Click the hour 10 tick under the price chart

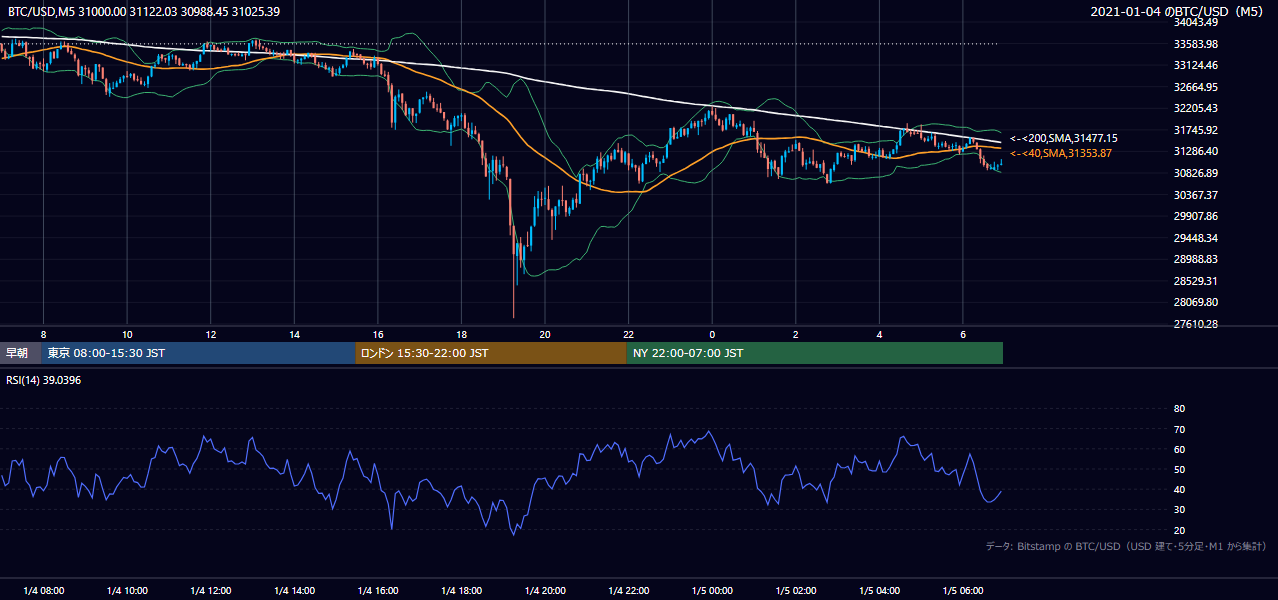[127, 333]
